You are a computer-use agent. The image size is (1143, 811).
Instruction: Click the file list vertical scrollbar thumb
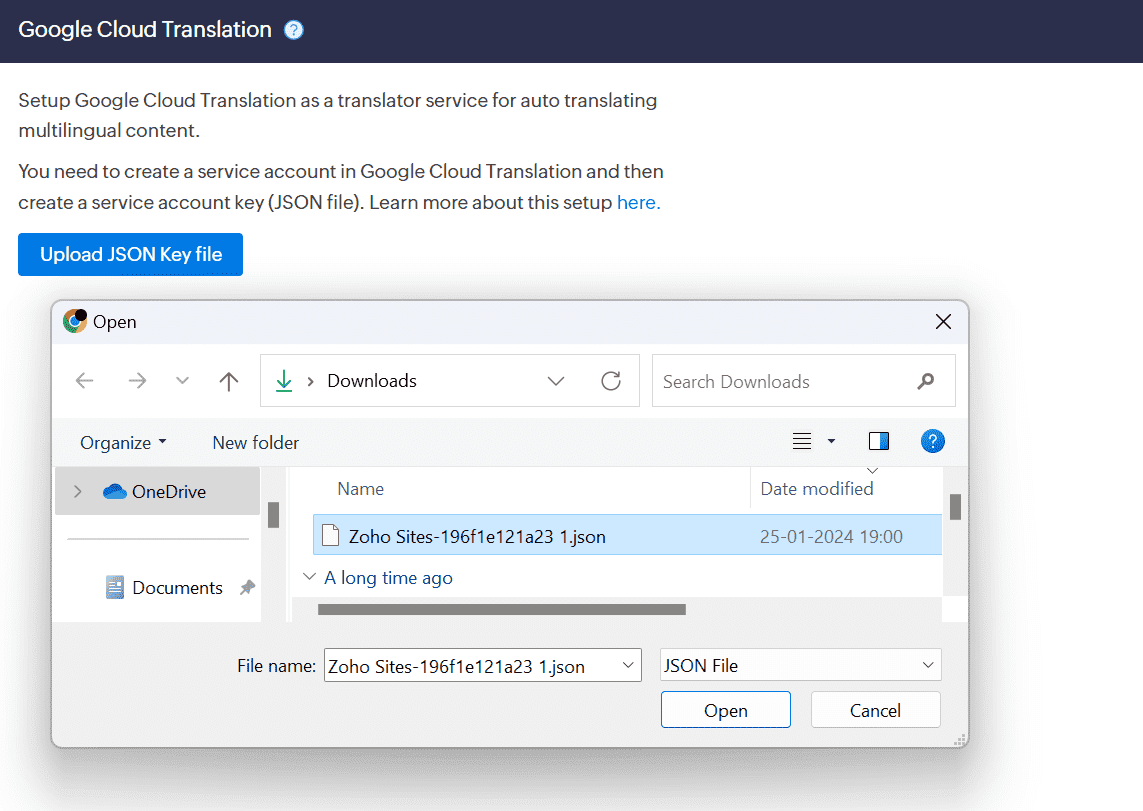(955, 507)
